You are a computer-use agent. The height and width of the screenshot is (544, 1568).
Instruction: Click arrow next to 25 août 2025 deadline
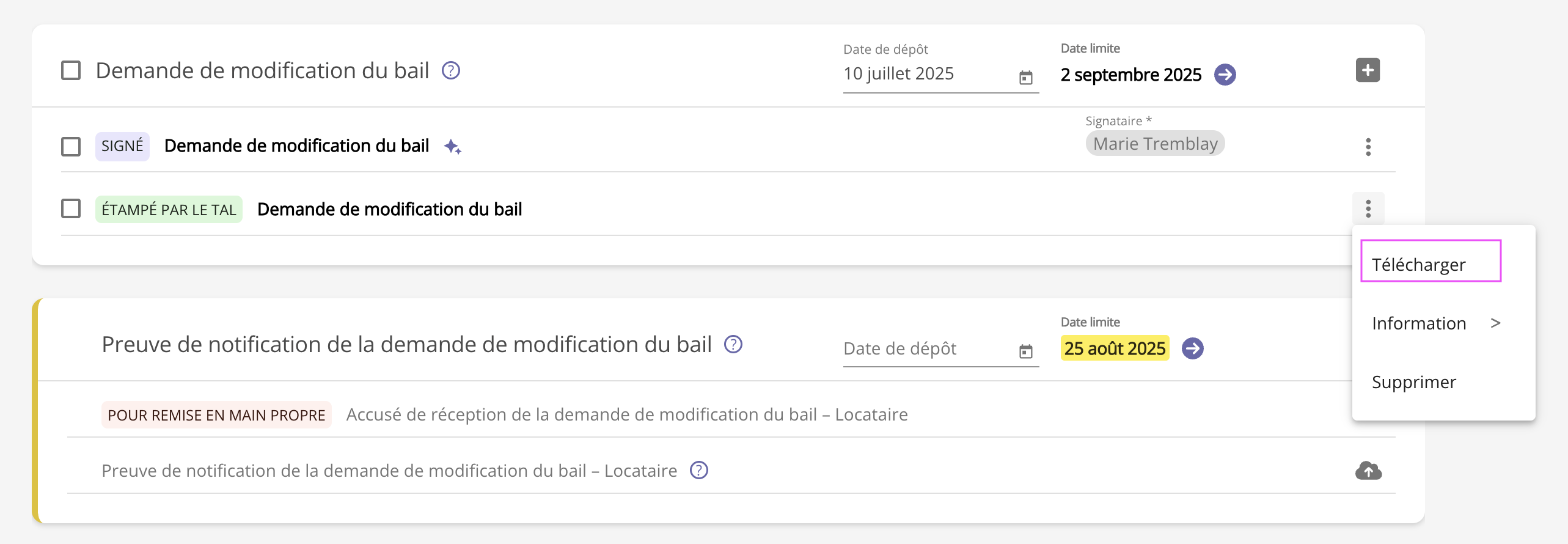(x=1192, y=348)
